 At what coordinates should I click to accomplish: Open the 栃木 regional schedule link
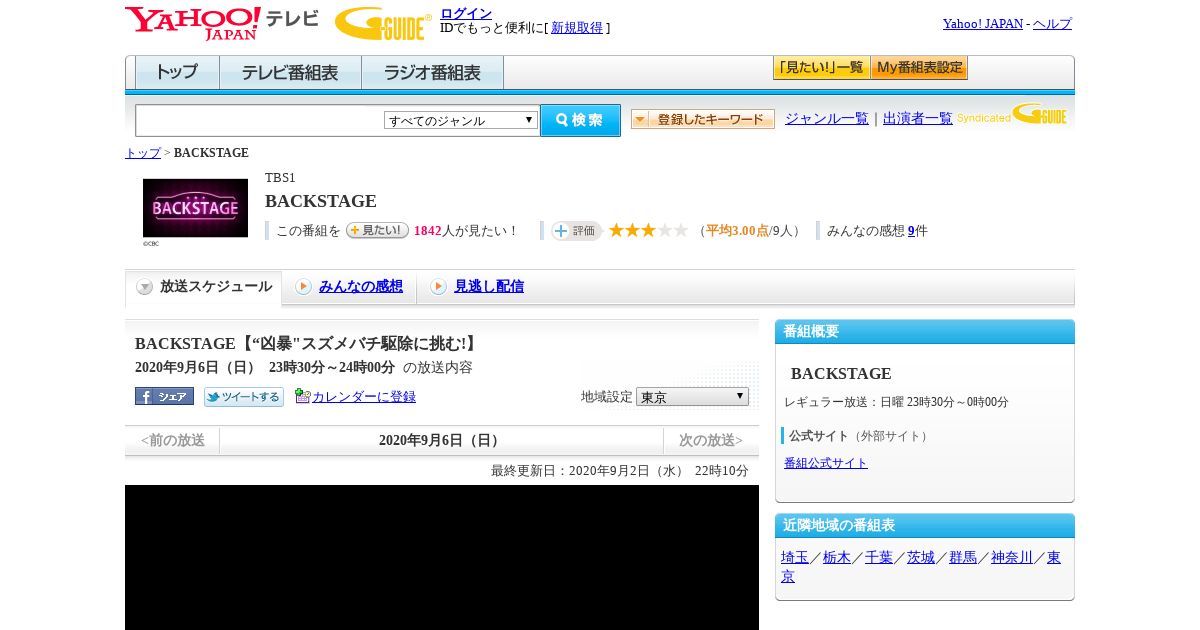(837, 557)
